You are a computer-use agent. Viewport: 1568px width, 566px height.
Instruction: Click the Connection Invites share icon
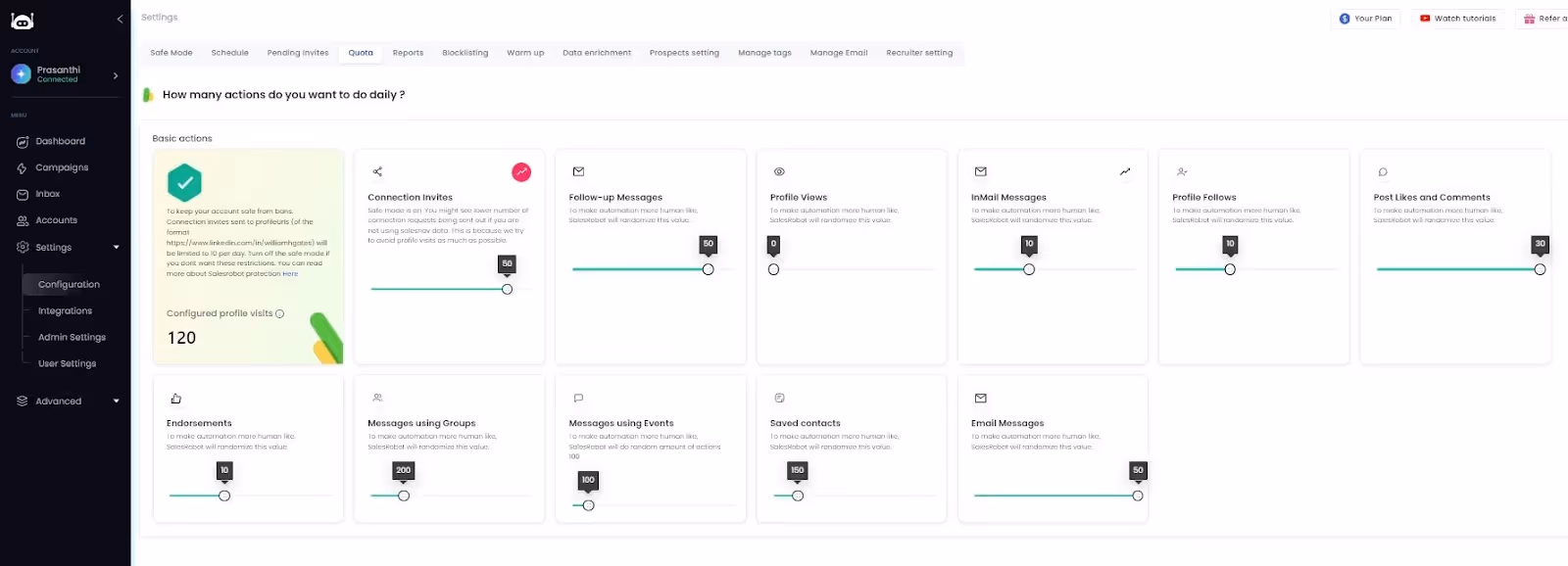click(377, 171)
